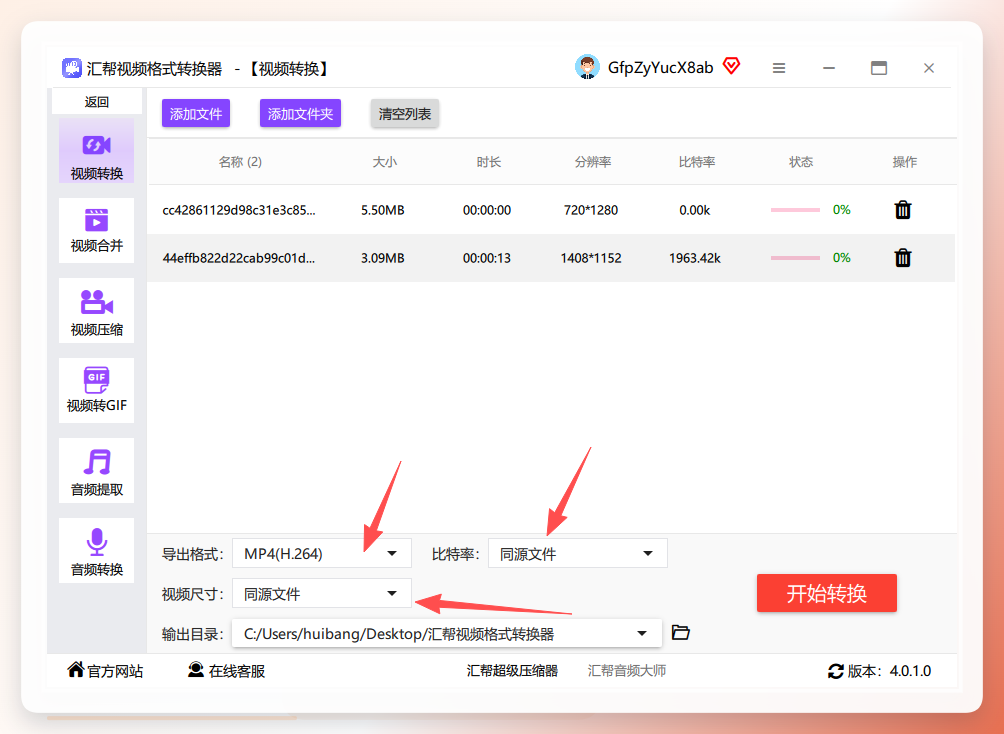Click the version refresh icon
This screenshot has width=1004, height=734.
point(836,671)
